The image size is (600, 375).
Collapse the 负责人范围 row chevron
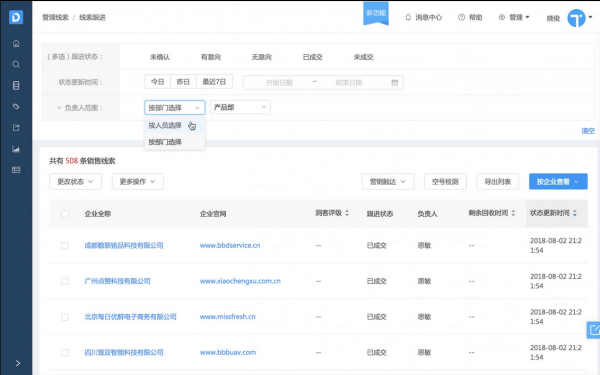pyautogui.click(x=59, y=108)
